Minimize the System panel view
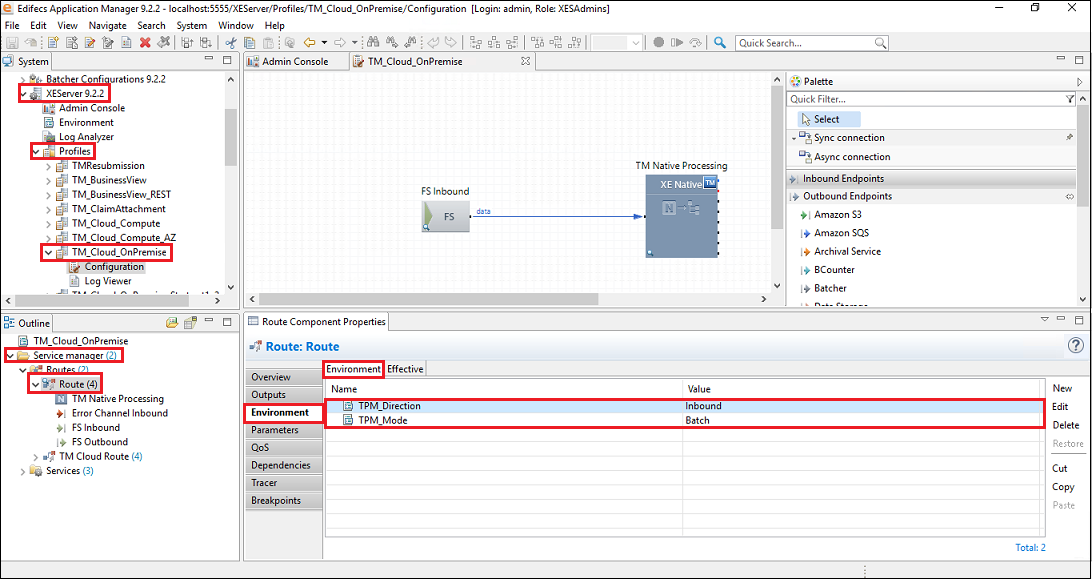The height and width of the screenshot is (579, 1092). point(210,61)
